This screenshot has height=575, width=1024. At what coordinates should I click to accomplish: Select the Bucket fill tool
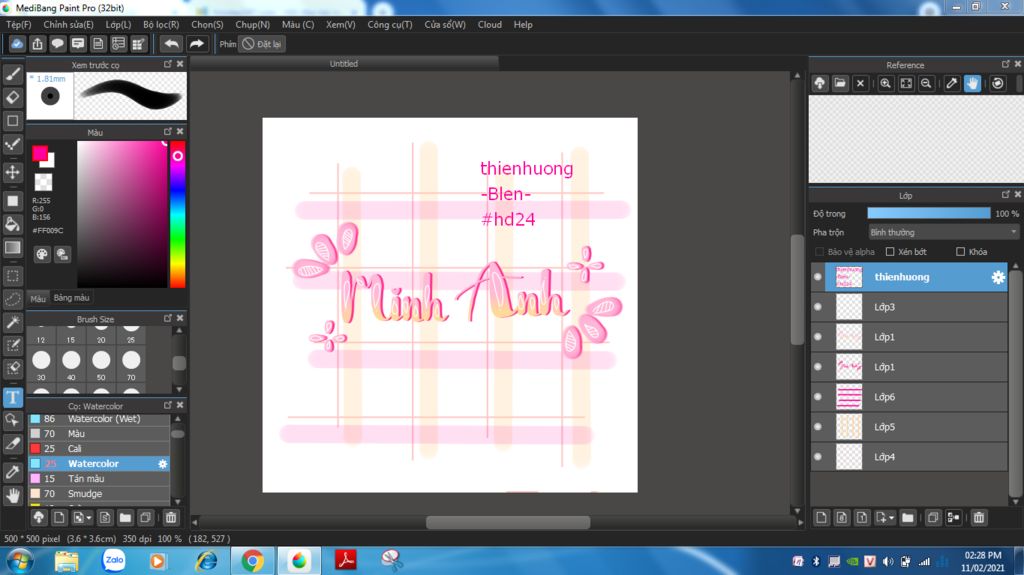click(12, 224)
